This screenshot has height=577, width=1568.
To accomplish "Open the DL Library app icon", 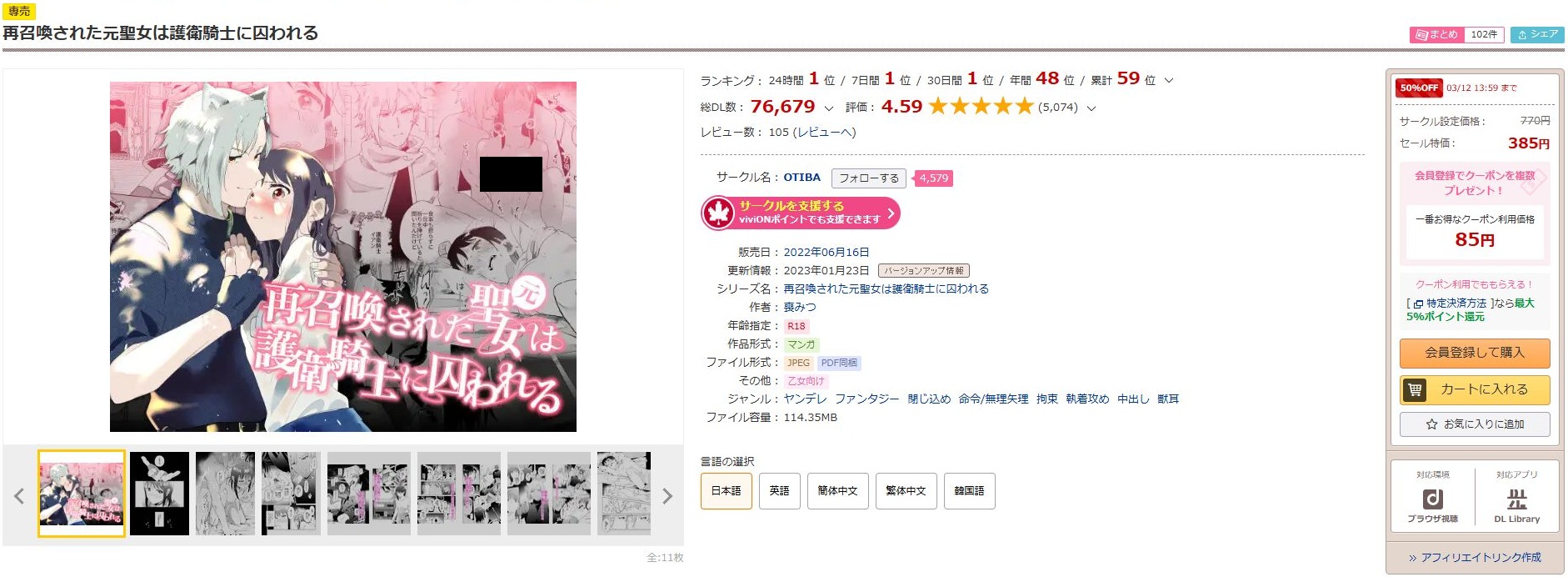I will pos(1516,499).
